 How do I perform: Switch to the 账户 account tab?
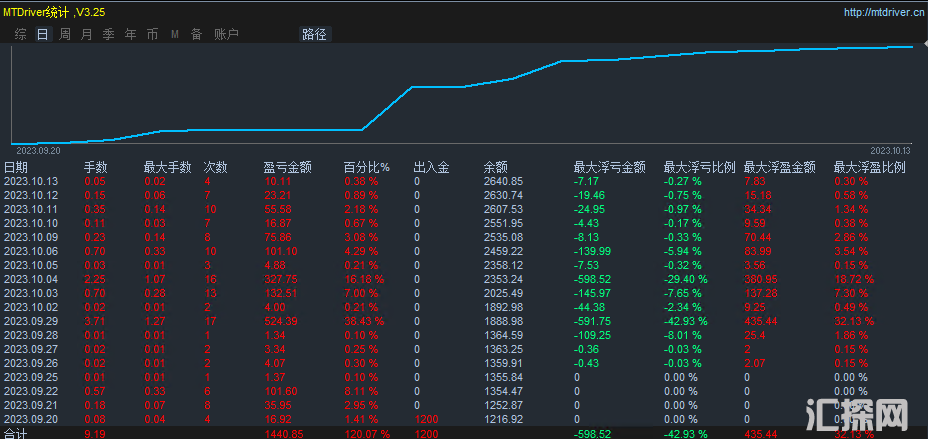click(x=226, y=34)
